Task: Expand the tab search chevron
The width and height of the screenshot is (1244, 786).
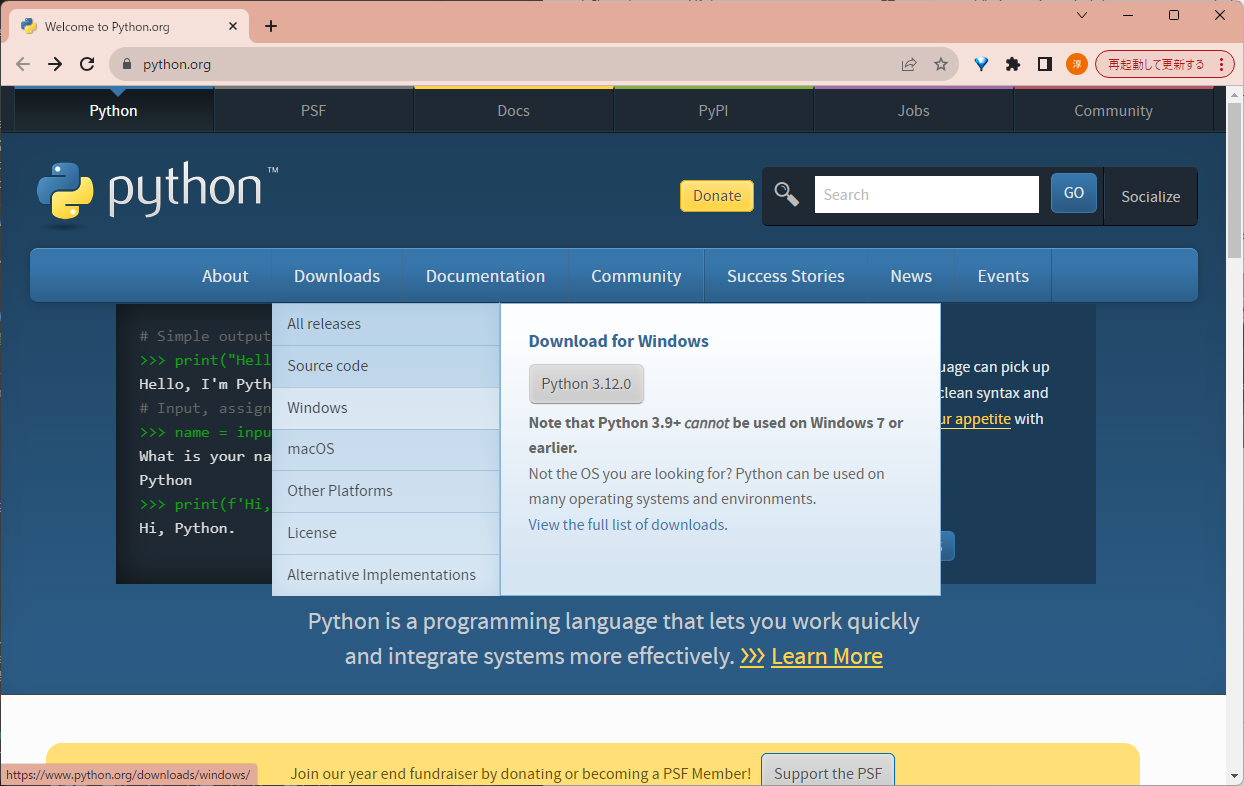Action: point(1082,15)
